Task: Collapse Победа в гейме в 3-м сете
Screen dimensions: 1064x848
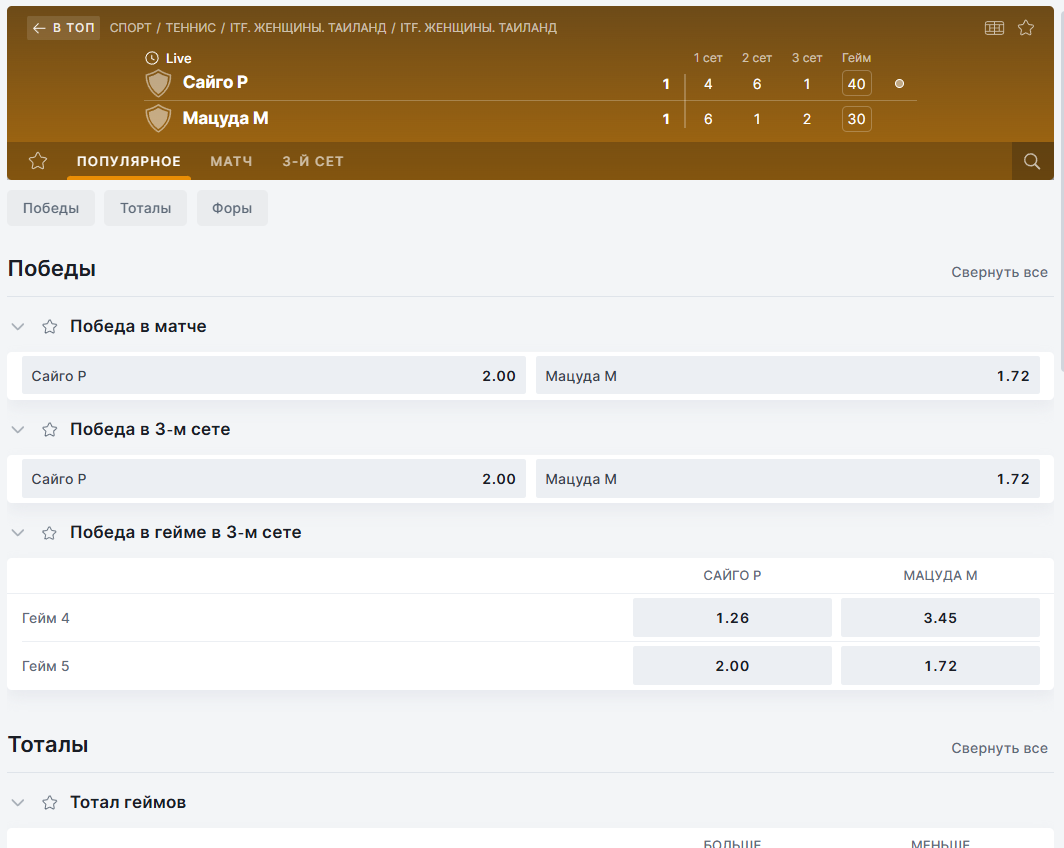Action: (18, 533)
